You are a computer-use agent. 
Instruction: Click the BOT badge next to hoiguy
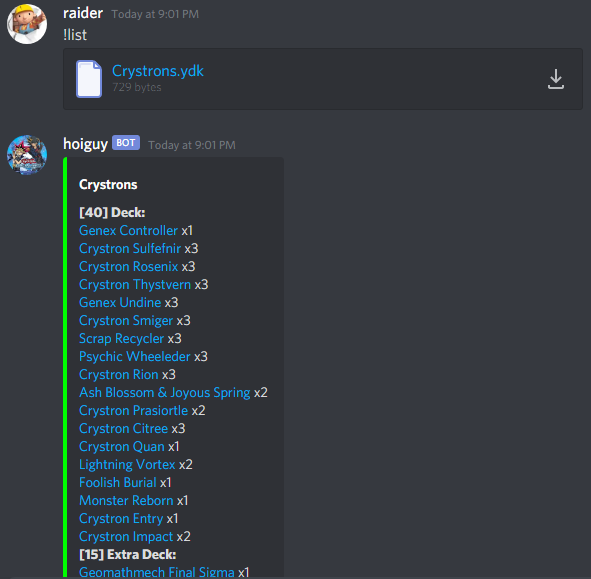click(126, 143)
